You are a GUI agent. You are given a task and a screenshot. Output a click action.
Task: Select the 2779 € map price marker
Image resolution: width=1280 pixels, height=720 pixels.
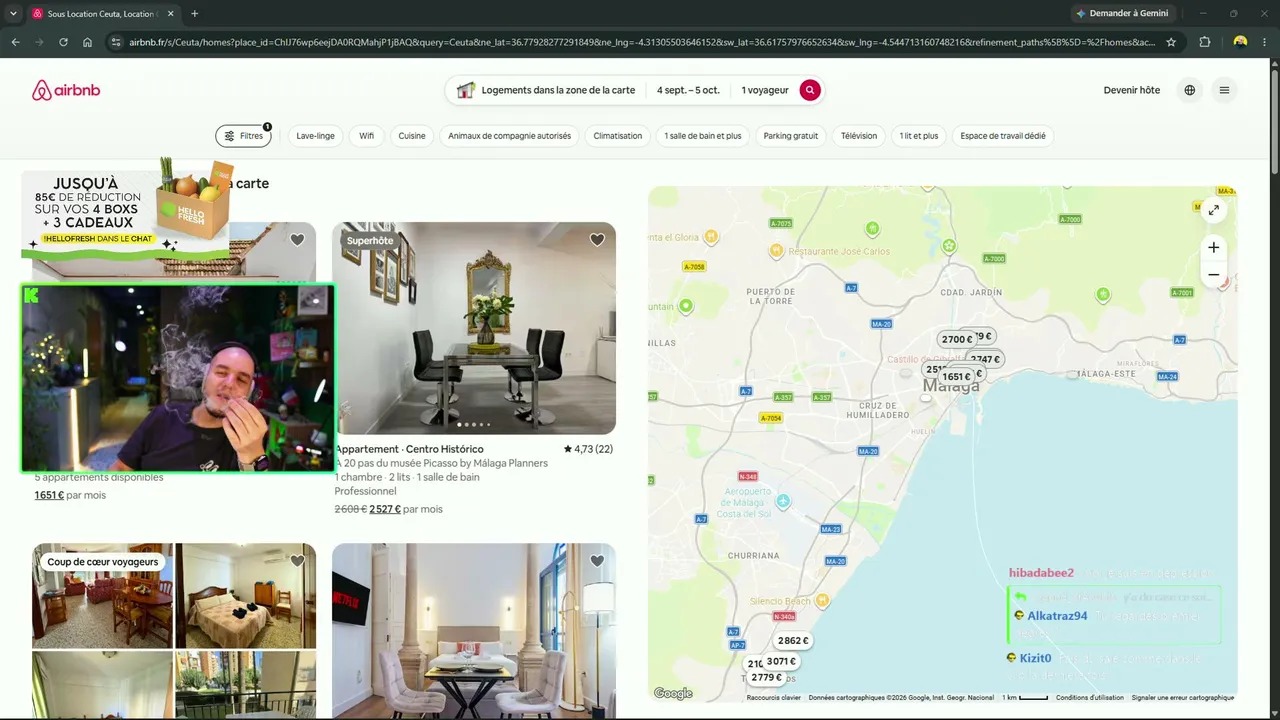[x=766, y=677]
